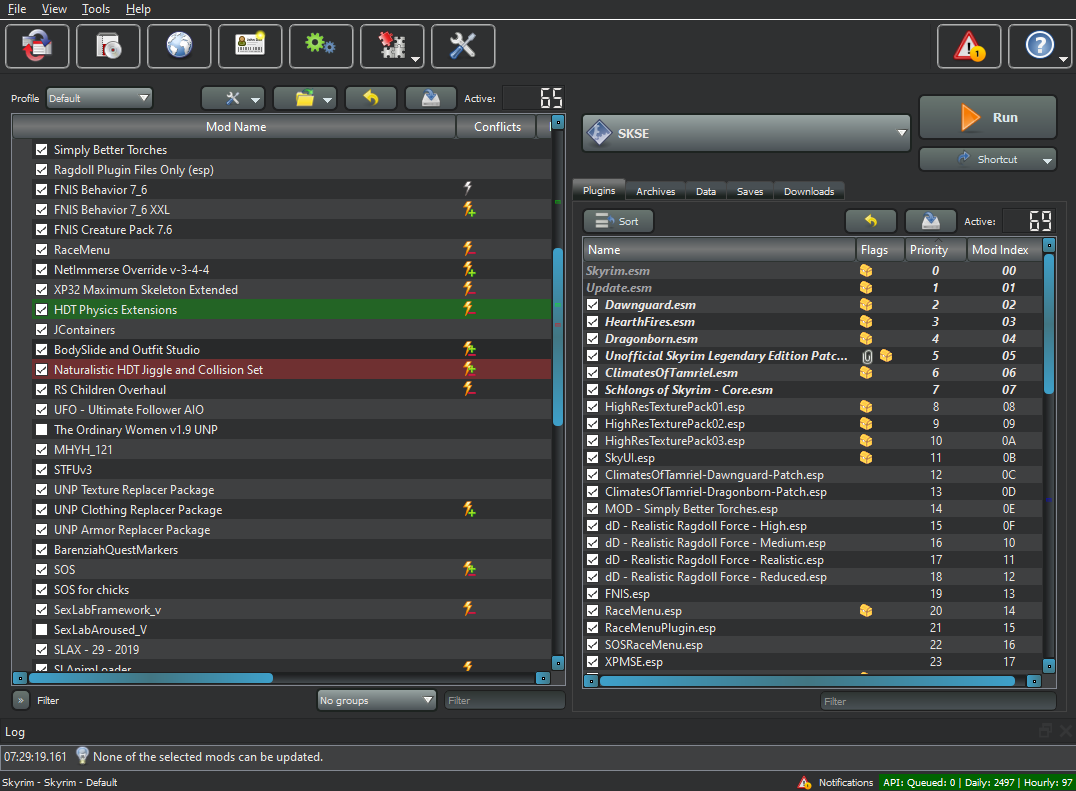Expand the mod list tools wrench dropdown

(233, 98)
